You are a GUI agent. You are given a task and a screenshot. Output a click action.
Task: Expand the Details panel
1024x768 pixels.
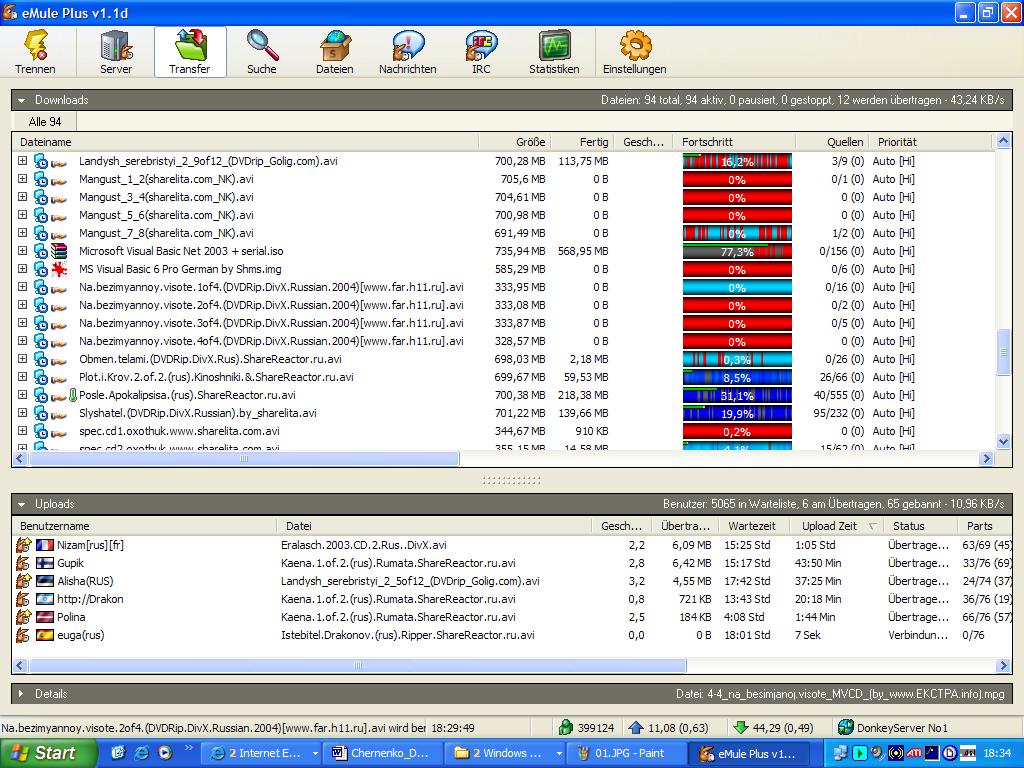[x=22, y=694]
